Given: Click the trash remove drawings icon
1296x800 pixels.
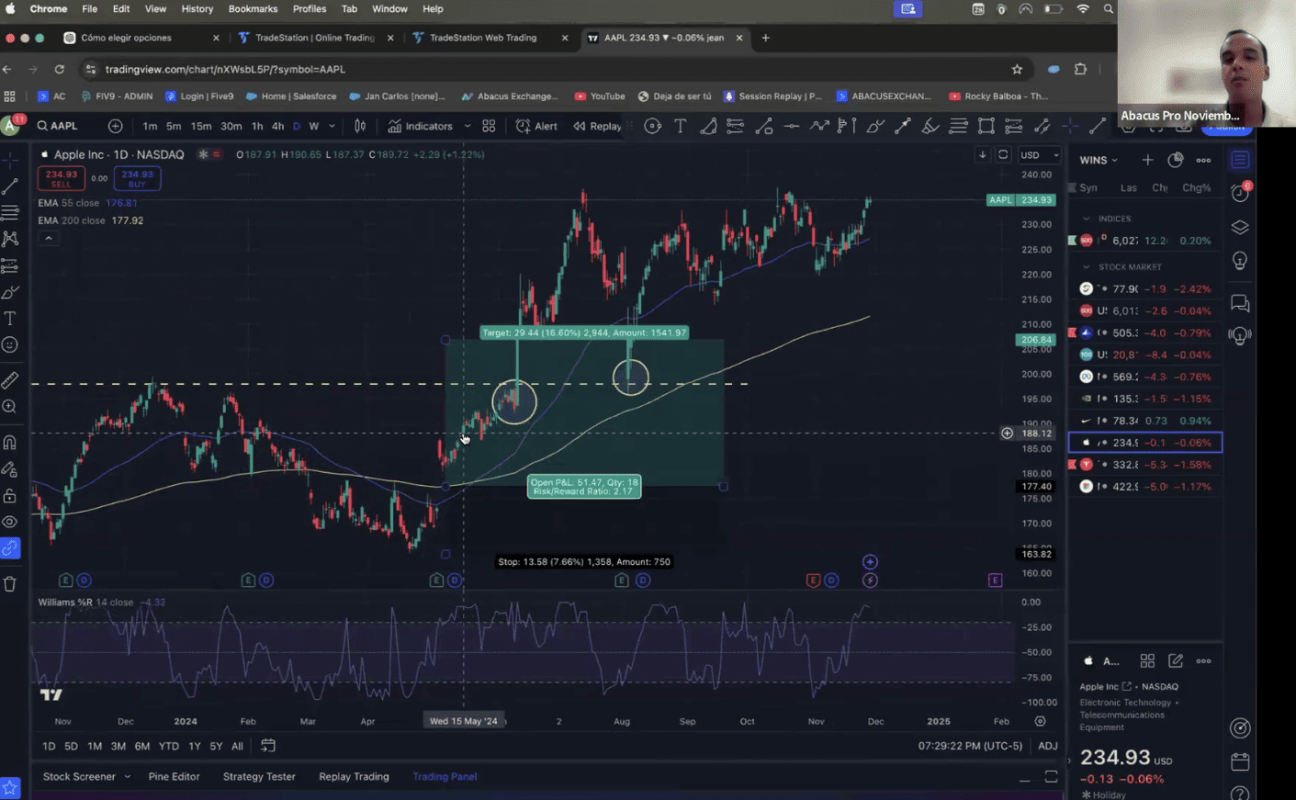Looking at the screenshot, I should click(x=10, y=584).
